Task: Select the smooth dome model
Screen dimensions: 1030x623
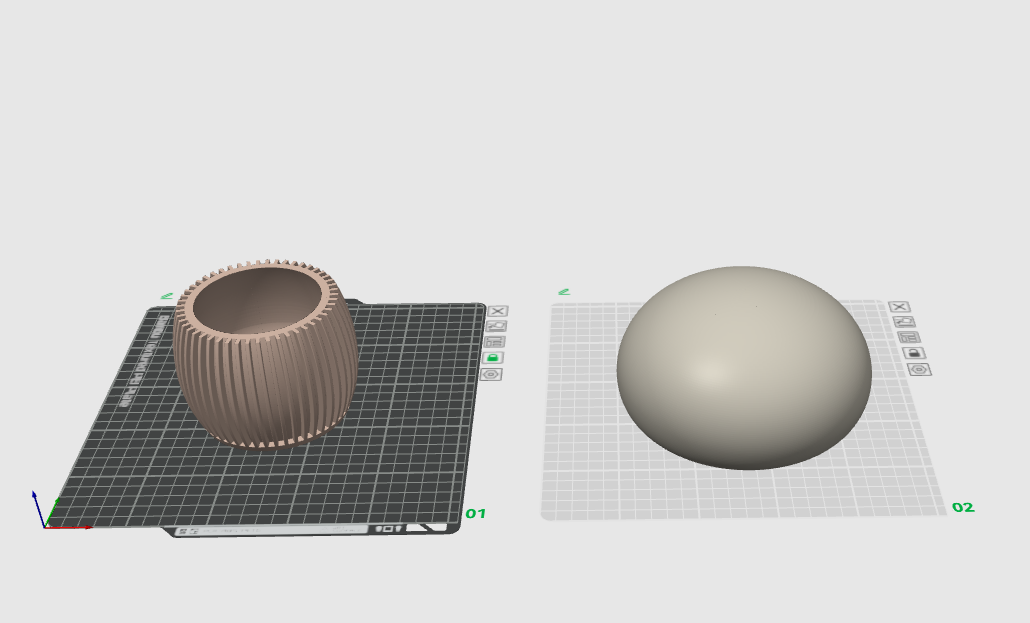Action: [x=743, y=370]
